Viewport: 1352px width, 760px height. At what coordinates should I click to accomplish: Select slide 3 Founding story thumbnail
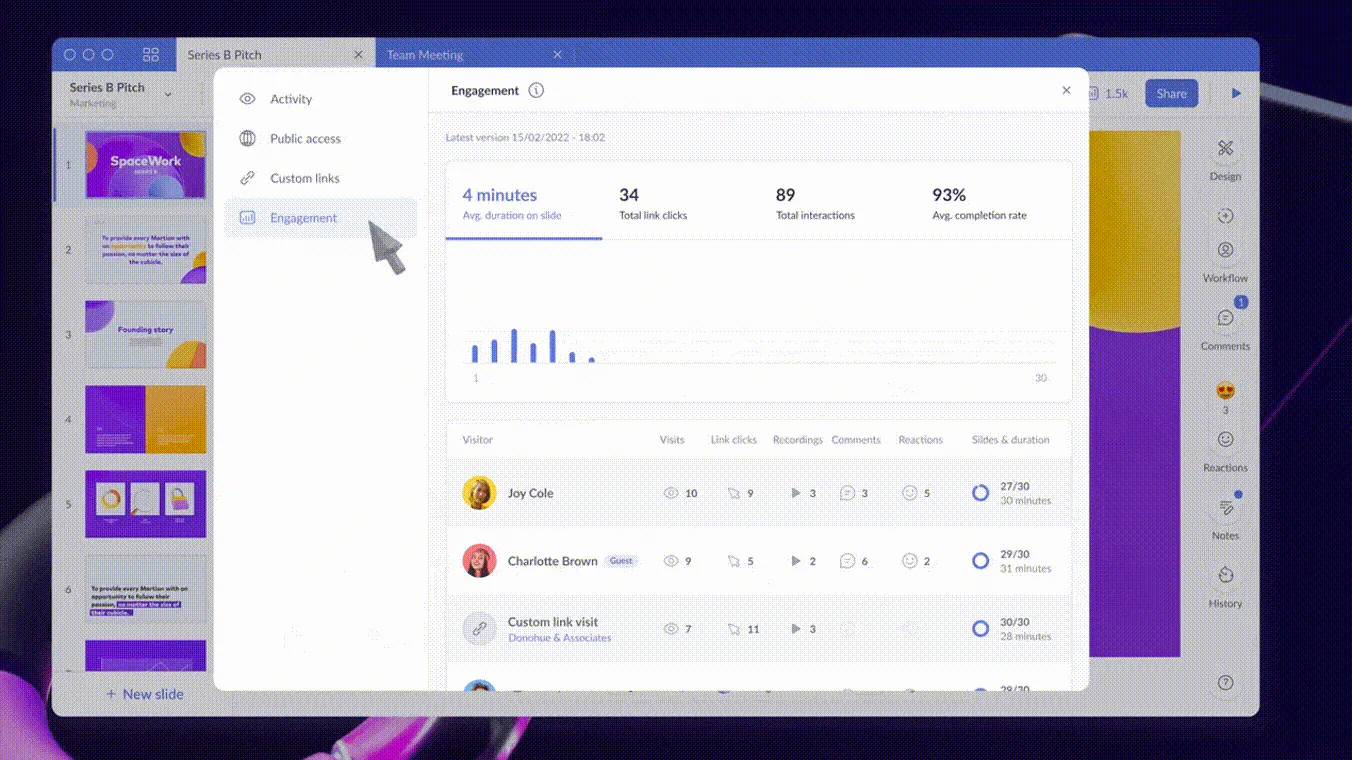(x=145, y=335)
